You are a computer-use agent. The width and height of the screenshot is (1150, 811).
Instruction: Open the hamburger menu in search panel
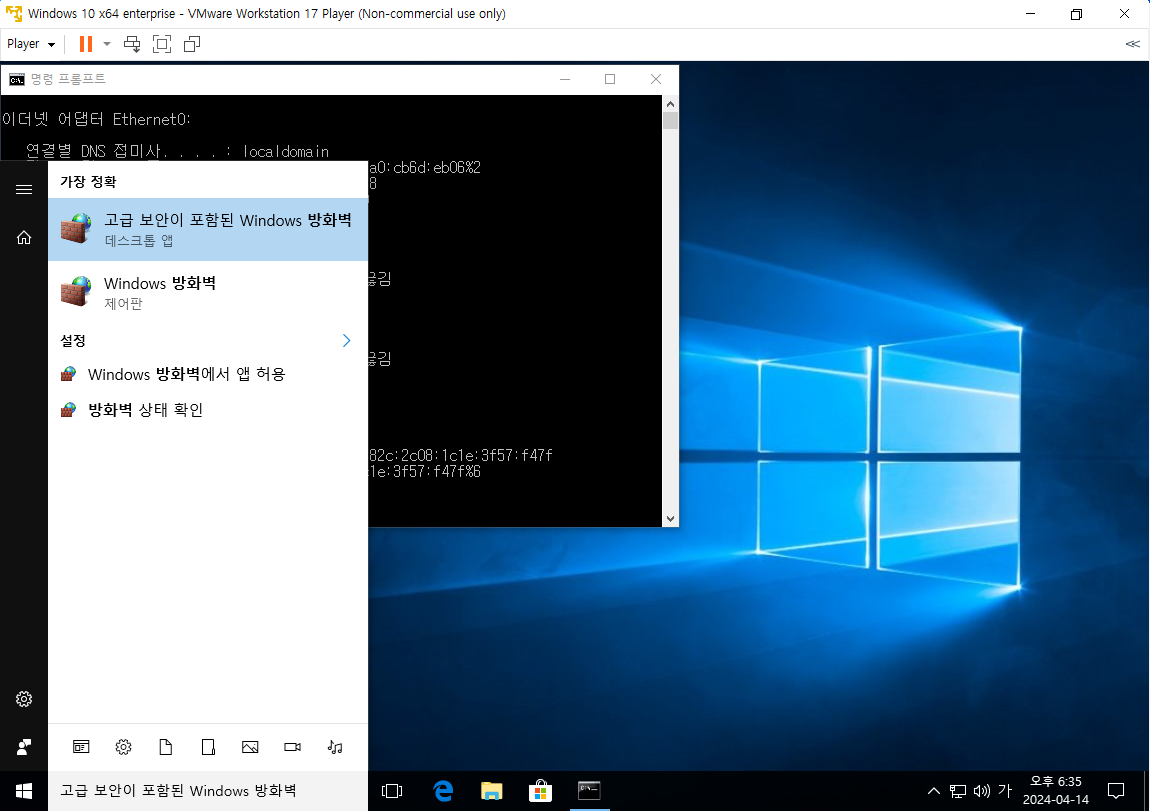(23, 190)
